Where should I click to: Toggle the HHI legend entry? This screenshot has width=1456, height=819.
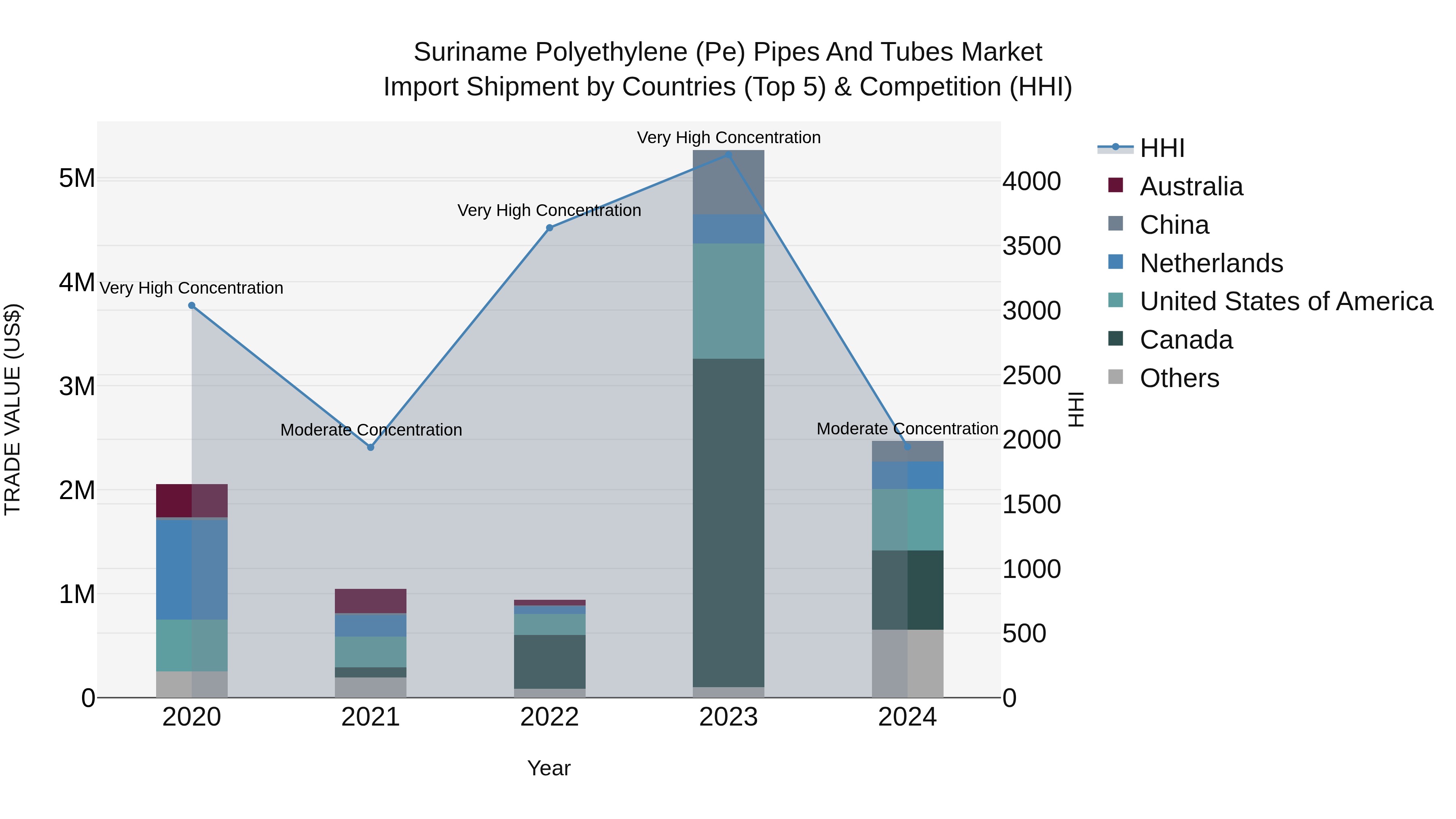[1141, 148]
